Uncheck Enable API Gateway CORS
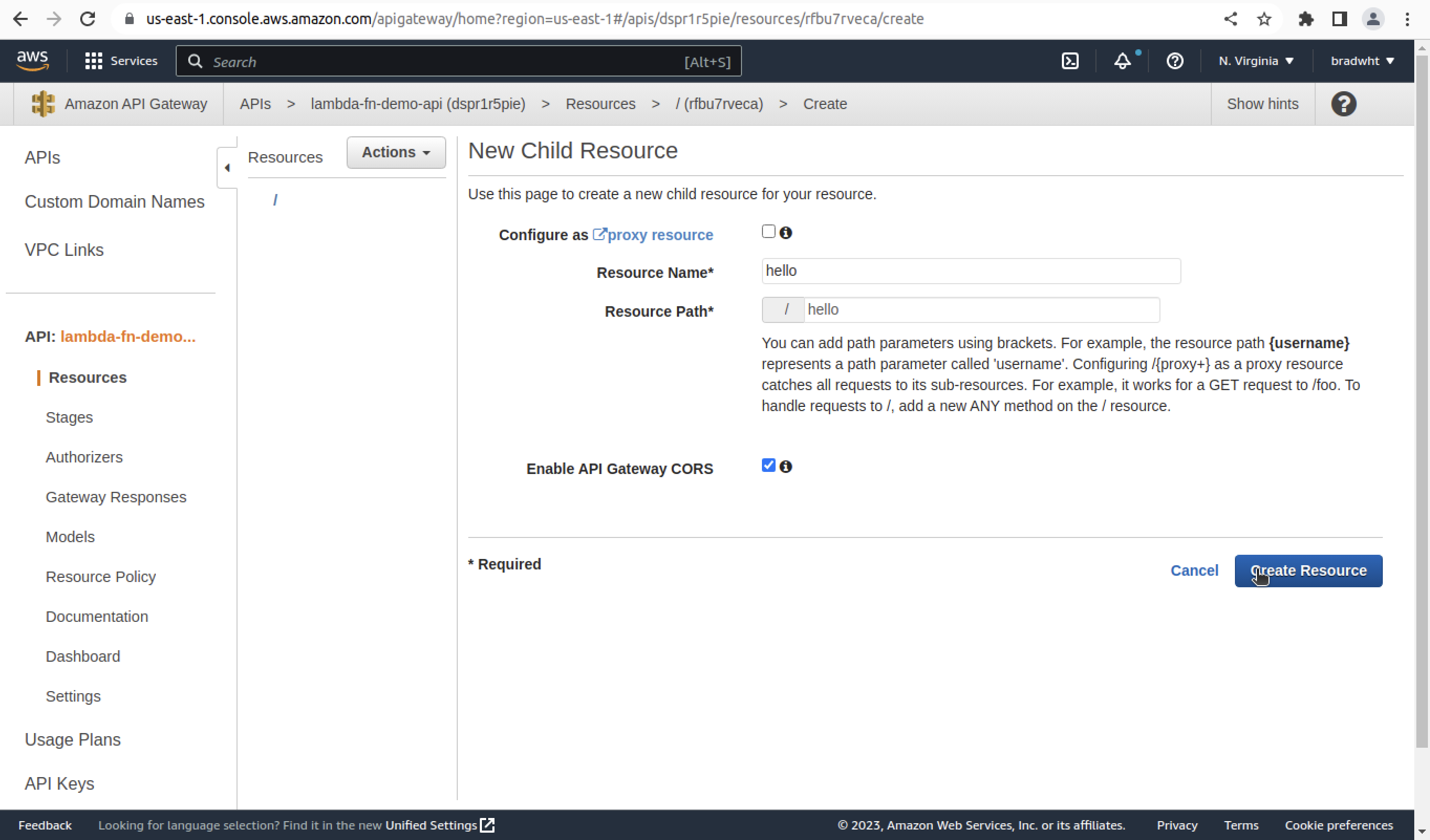Image resolution: width=1430 pixels, height=840 pixels. (x=768, y=466)
